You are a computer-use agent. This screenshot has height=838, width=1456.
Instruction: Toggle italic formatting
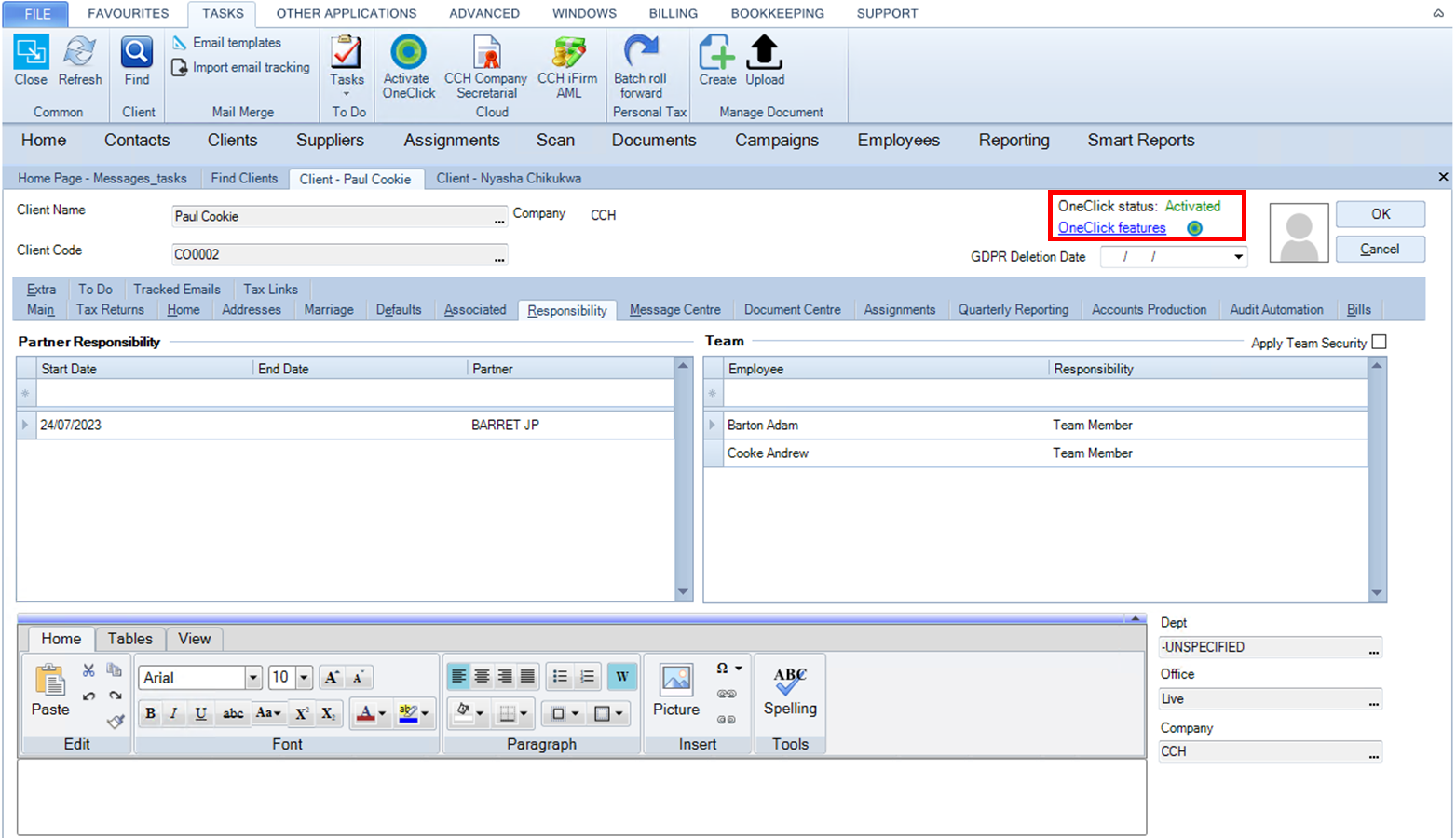point(174,713)
